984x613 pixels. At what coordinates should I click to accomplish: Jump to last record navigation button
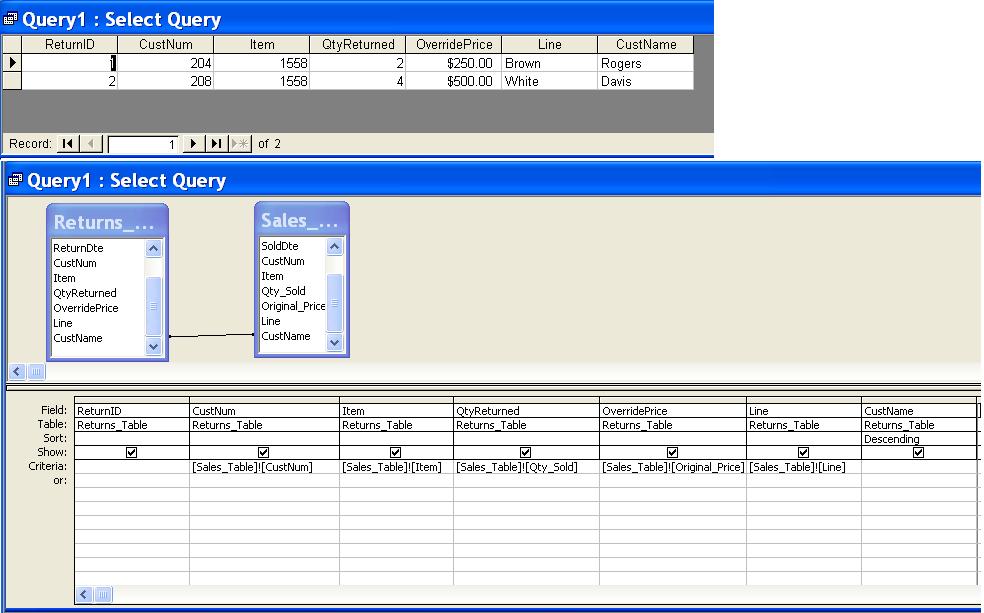tap(217, 144)
